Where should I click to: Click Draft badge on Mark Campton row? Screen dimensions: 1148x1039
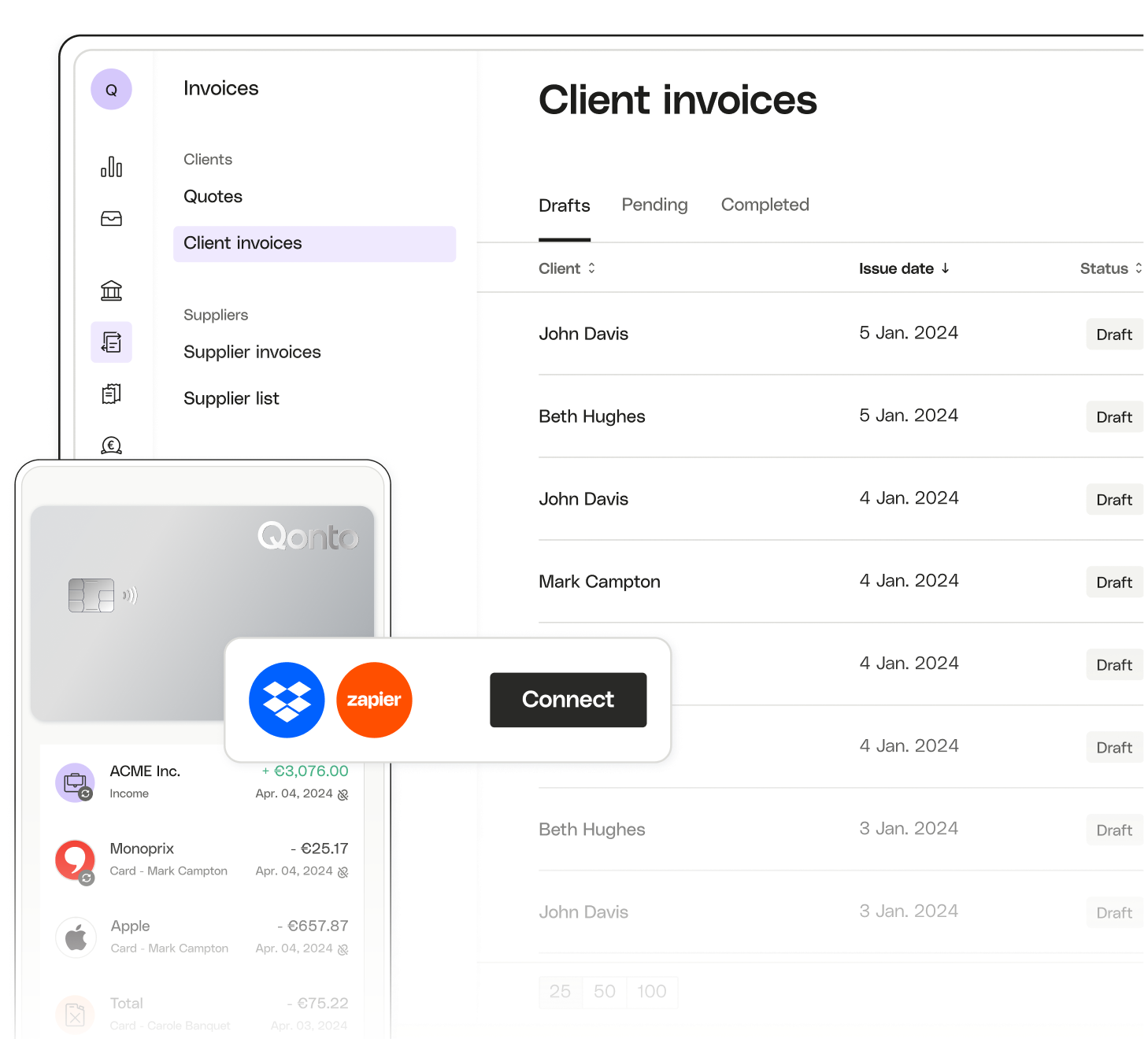click(x=1114, y=582)
